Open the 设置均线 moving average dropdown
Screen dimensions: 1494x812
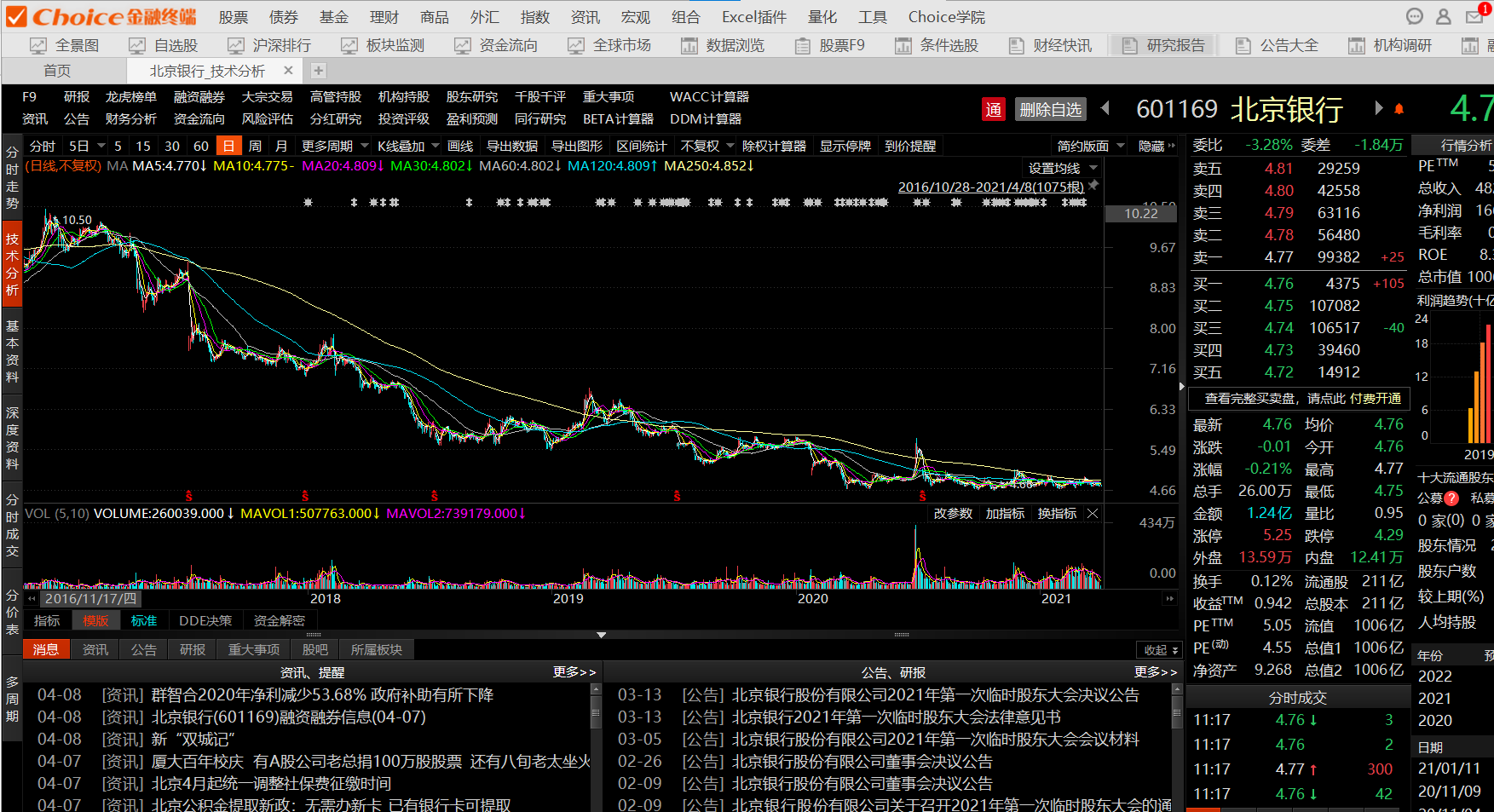1094,168
